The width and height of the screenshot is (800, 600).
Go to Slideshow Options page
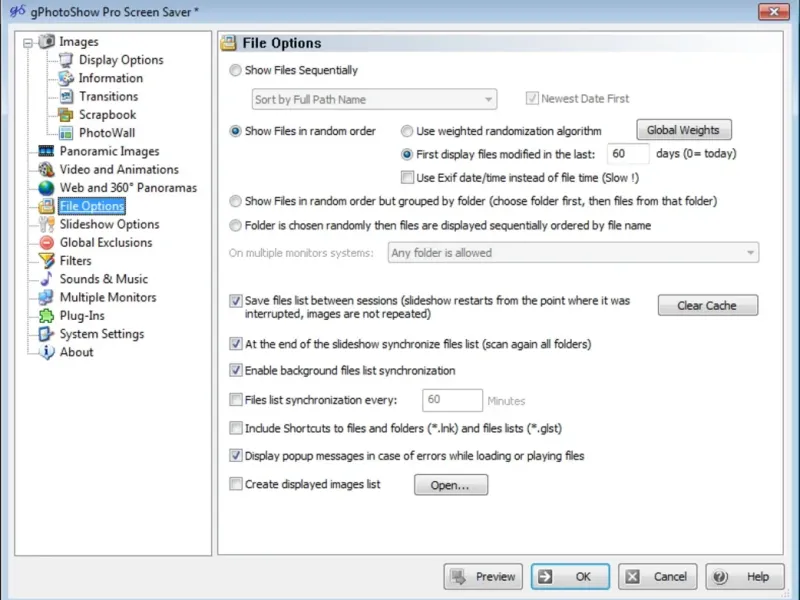[109, 224]
